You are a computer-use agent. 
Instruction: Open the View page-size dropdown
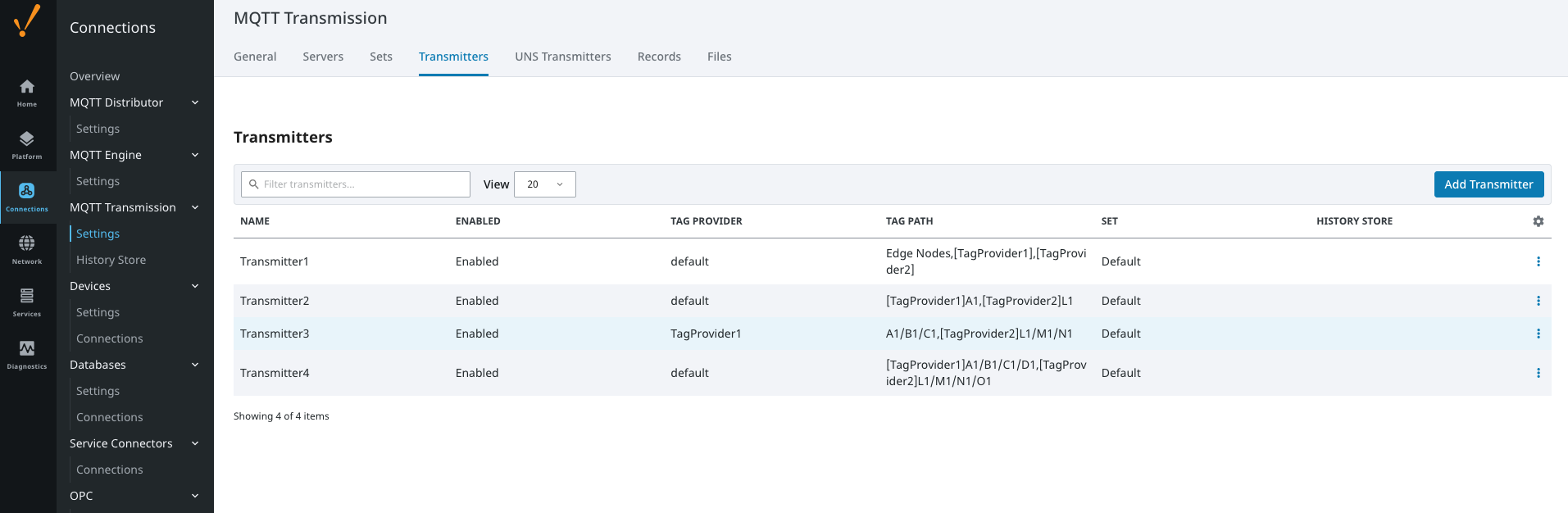click(544, 184)
